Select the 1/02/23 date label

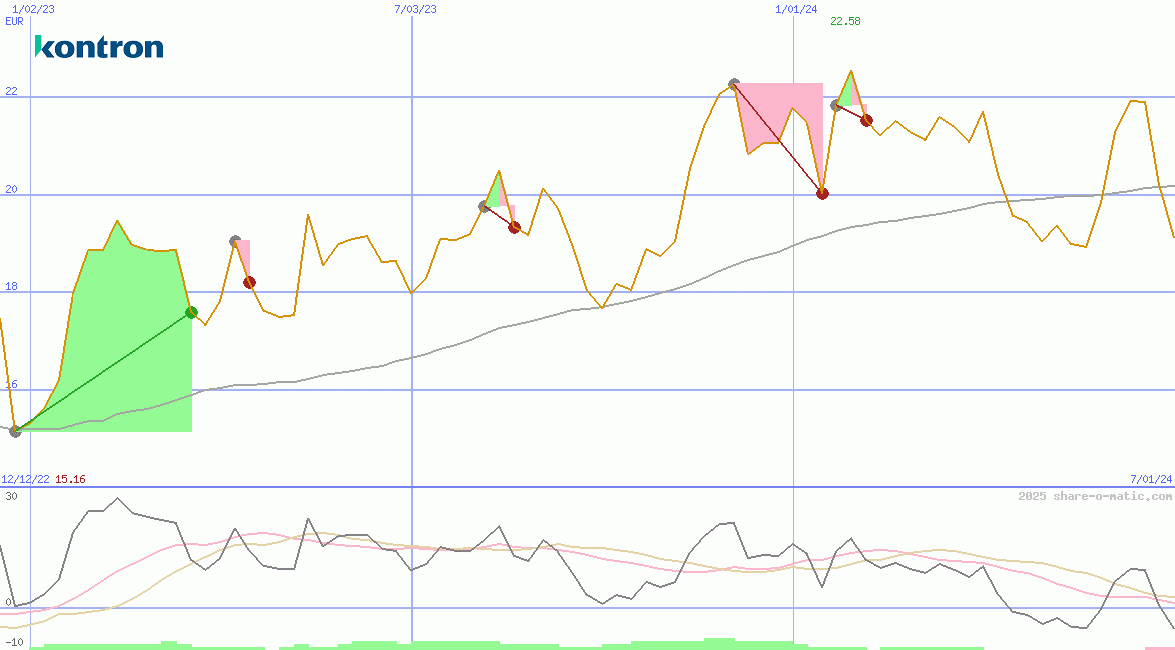point(33,8)
